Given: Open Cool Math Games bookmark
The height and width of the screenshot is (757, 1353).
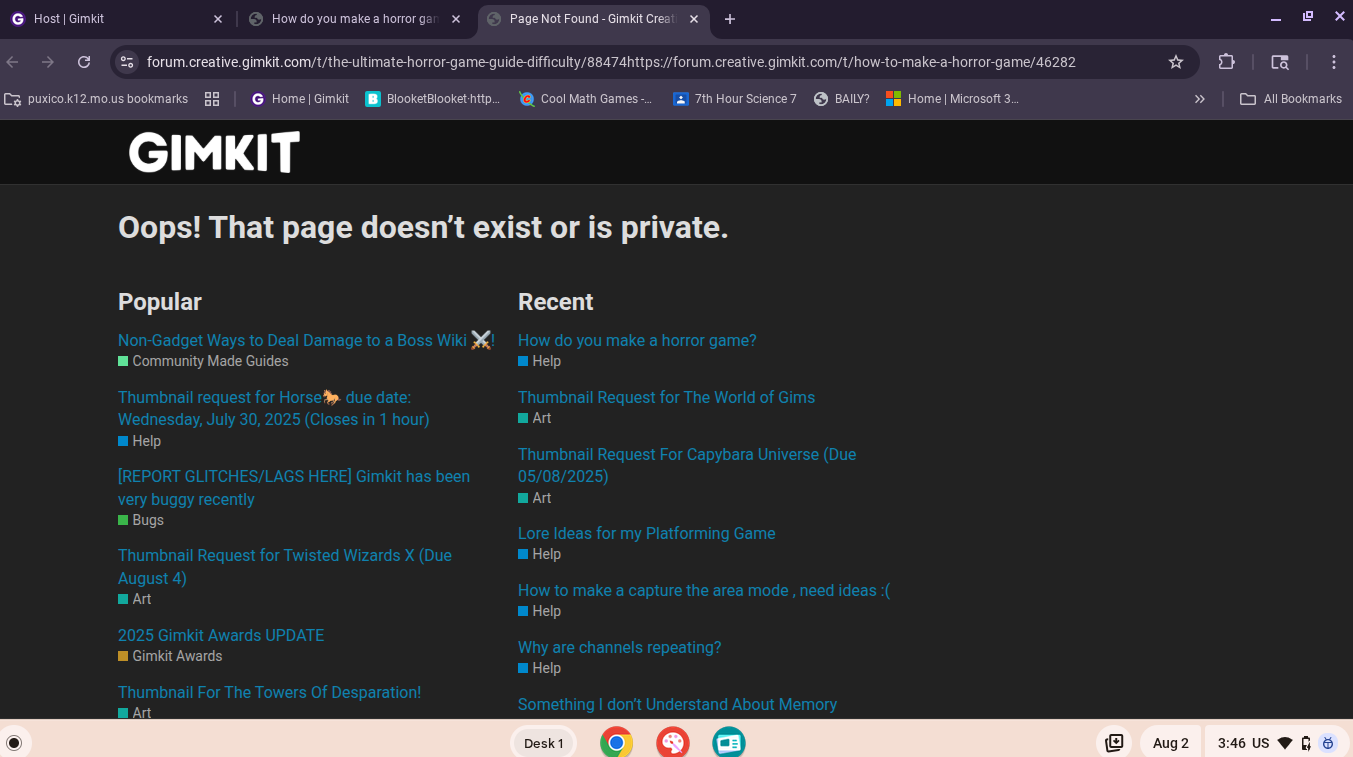Looking at the screenshot, I should click(586, 99).
